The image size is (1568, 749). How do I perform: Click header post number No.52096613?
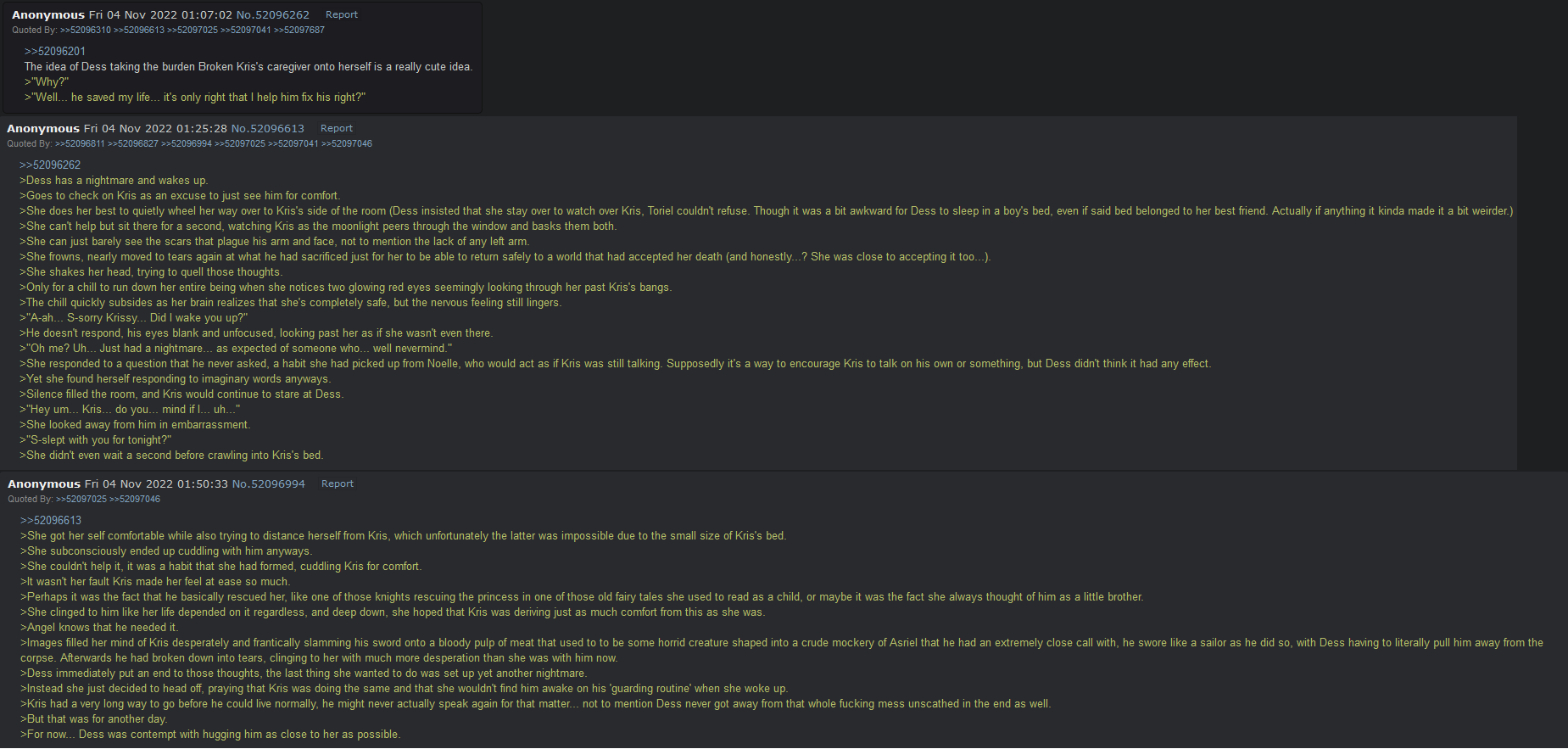click(267, 128)
